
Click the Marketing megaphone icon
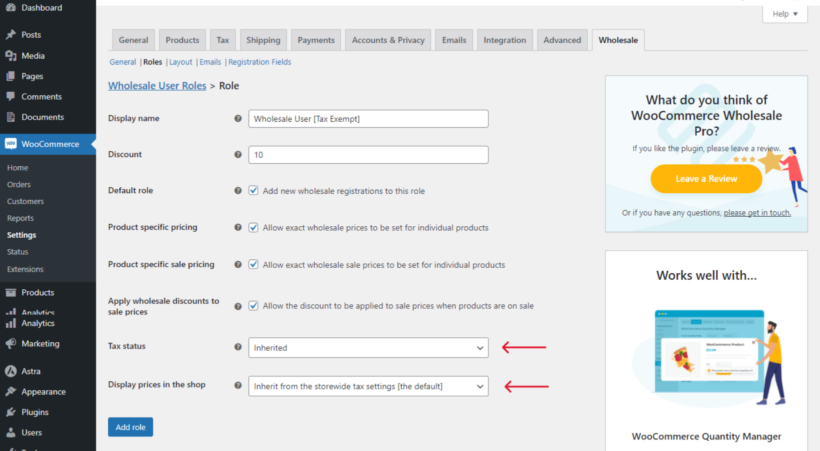[10, 344]
